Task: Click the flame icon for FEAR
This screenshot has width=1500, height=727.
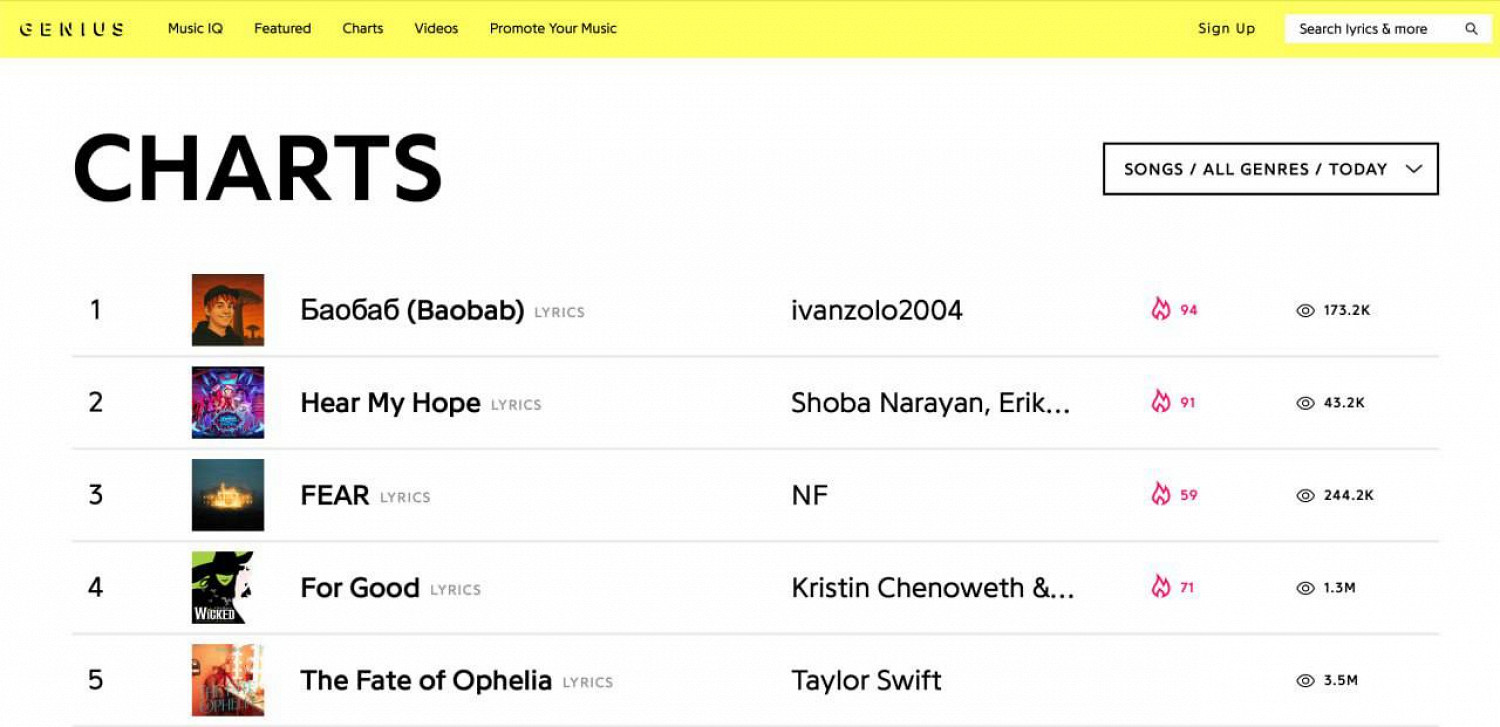Action: pyautogui.click(x=1160, y=495)
